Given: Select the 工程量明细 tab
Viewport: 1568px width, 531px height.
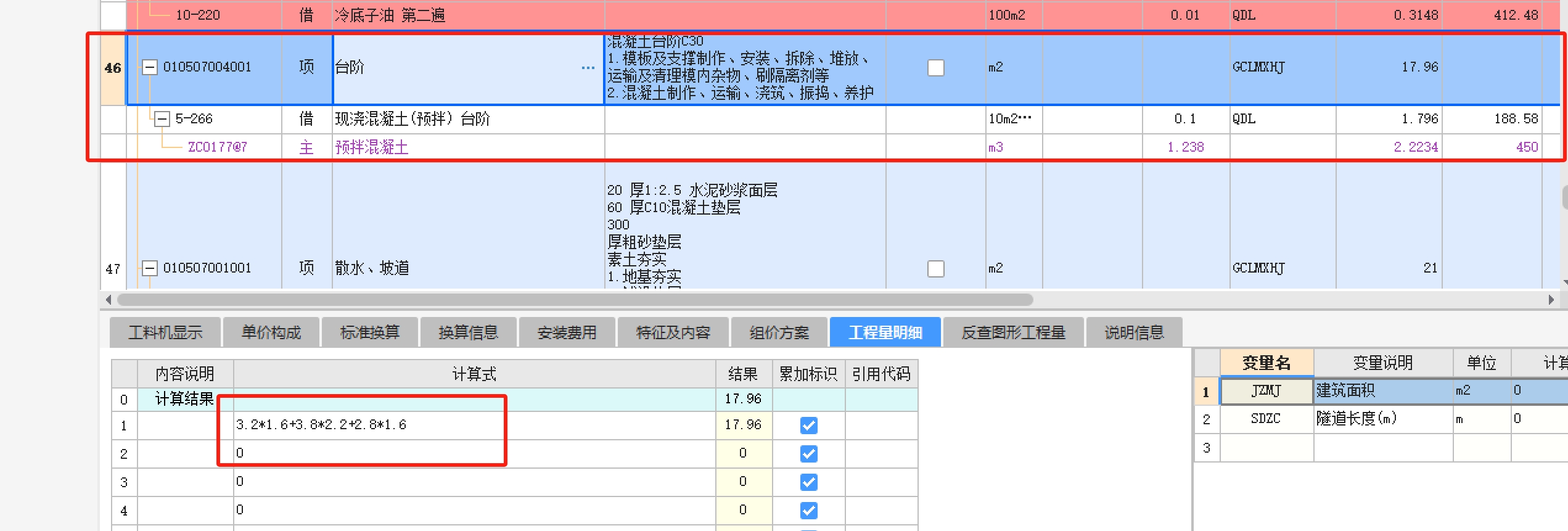Looking at the screenshot, I should [x=885, y=332].
